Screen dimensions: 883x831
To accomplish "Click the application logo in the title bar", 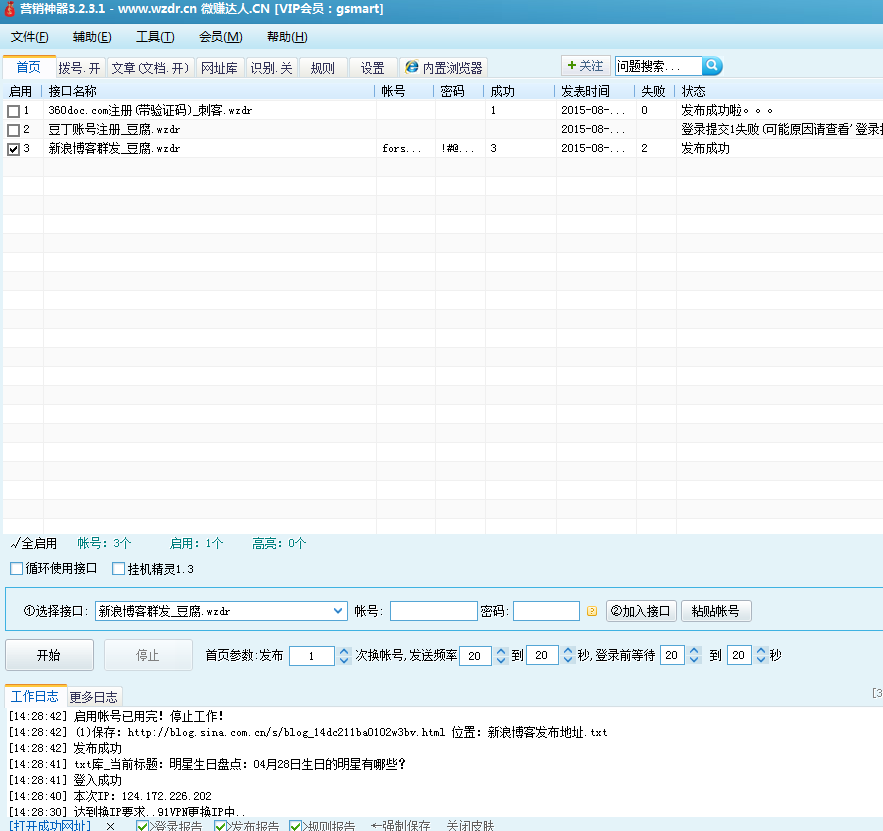I will (x=10, y=9).
